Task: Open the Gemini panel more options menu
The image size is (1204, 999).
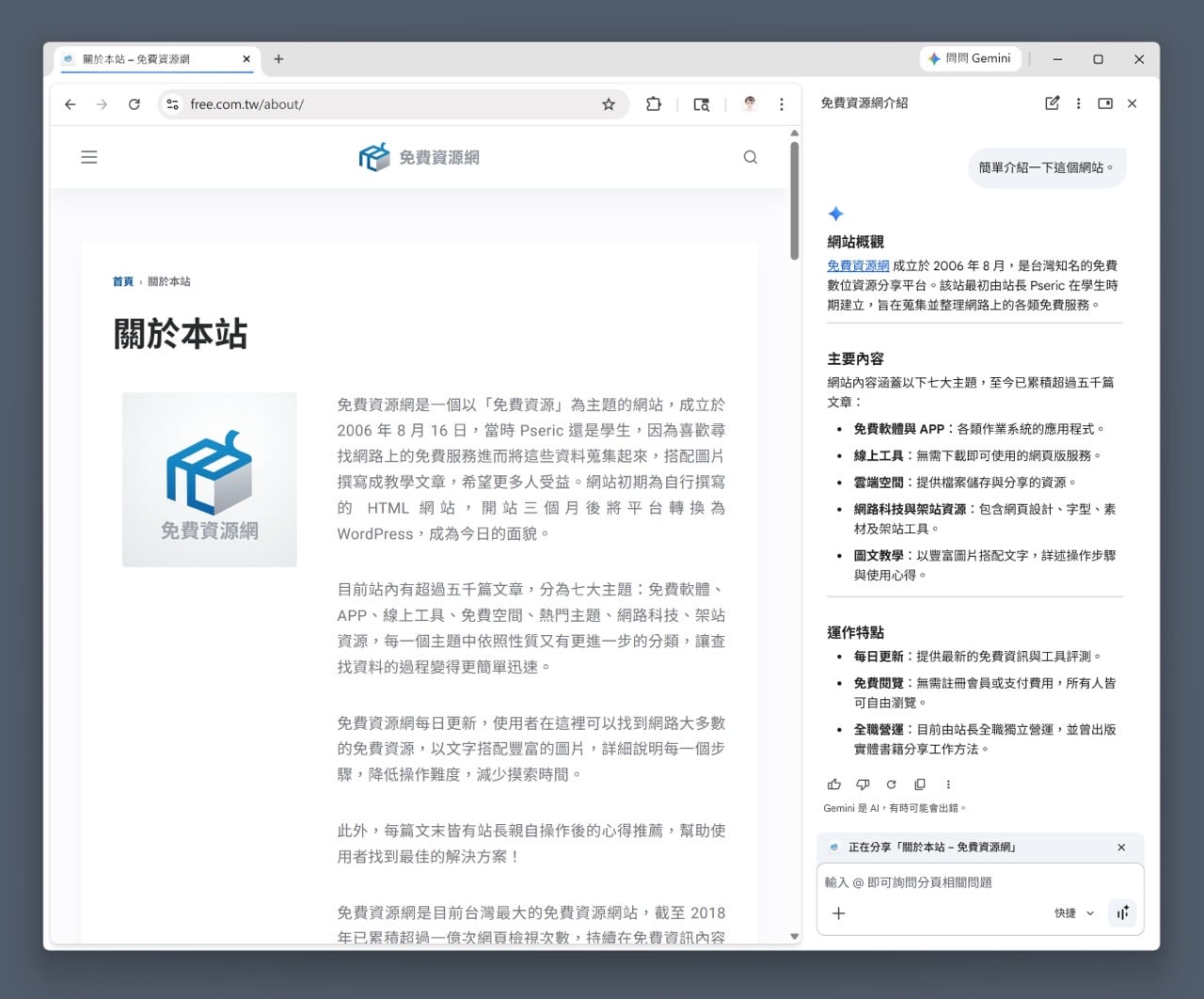Action: (1078, 103)
